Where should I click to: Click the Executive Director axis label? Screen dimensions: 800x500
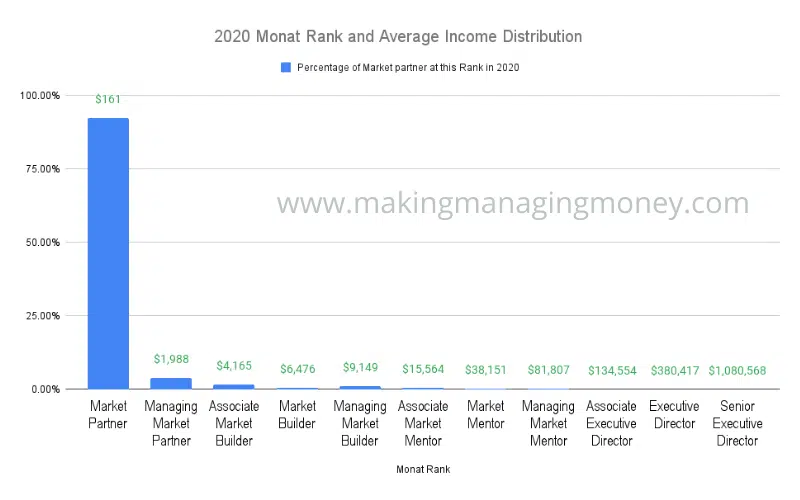tap(674, 415)
